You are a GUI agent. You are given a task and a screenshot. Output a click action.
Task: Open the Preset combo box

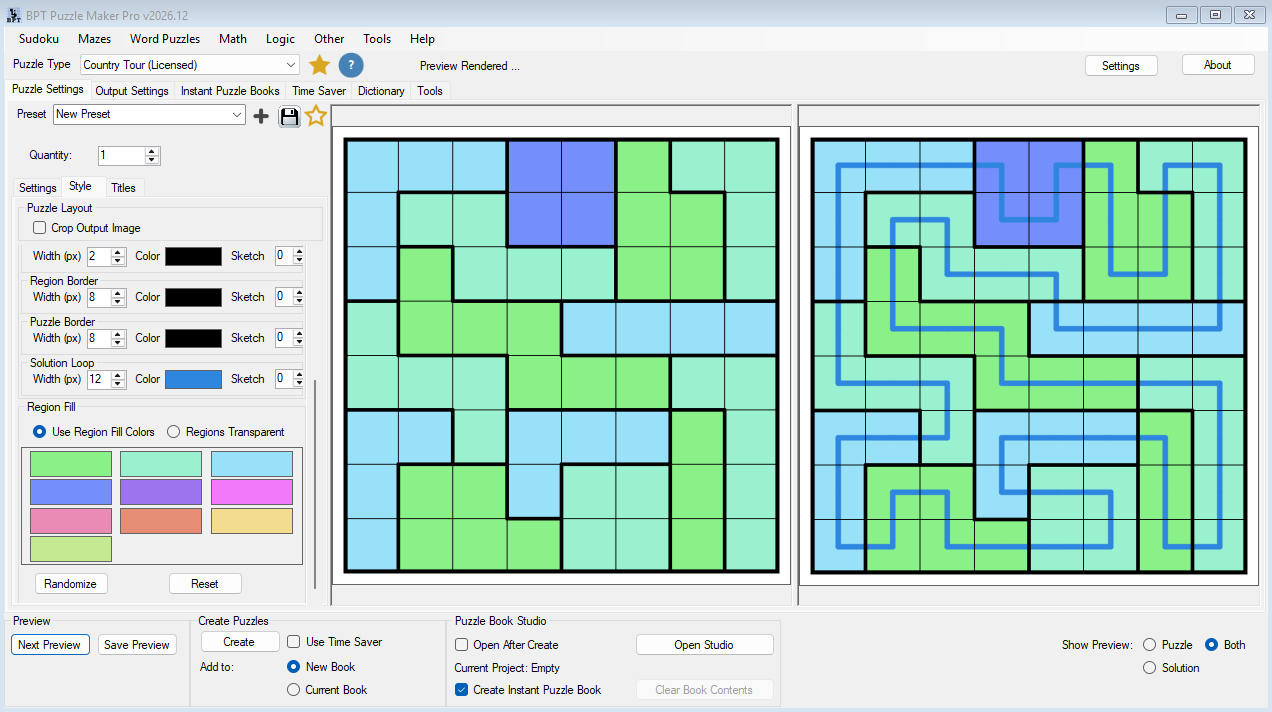point(149,114)
